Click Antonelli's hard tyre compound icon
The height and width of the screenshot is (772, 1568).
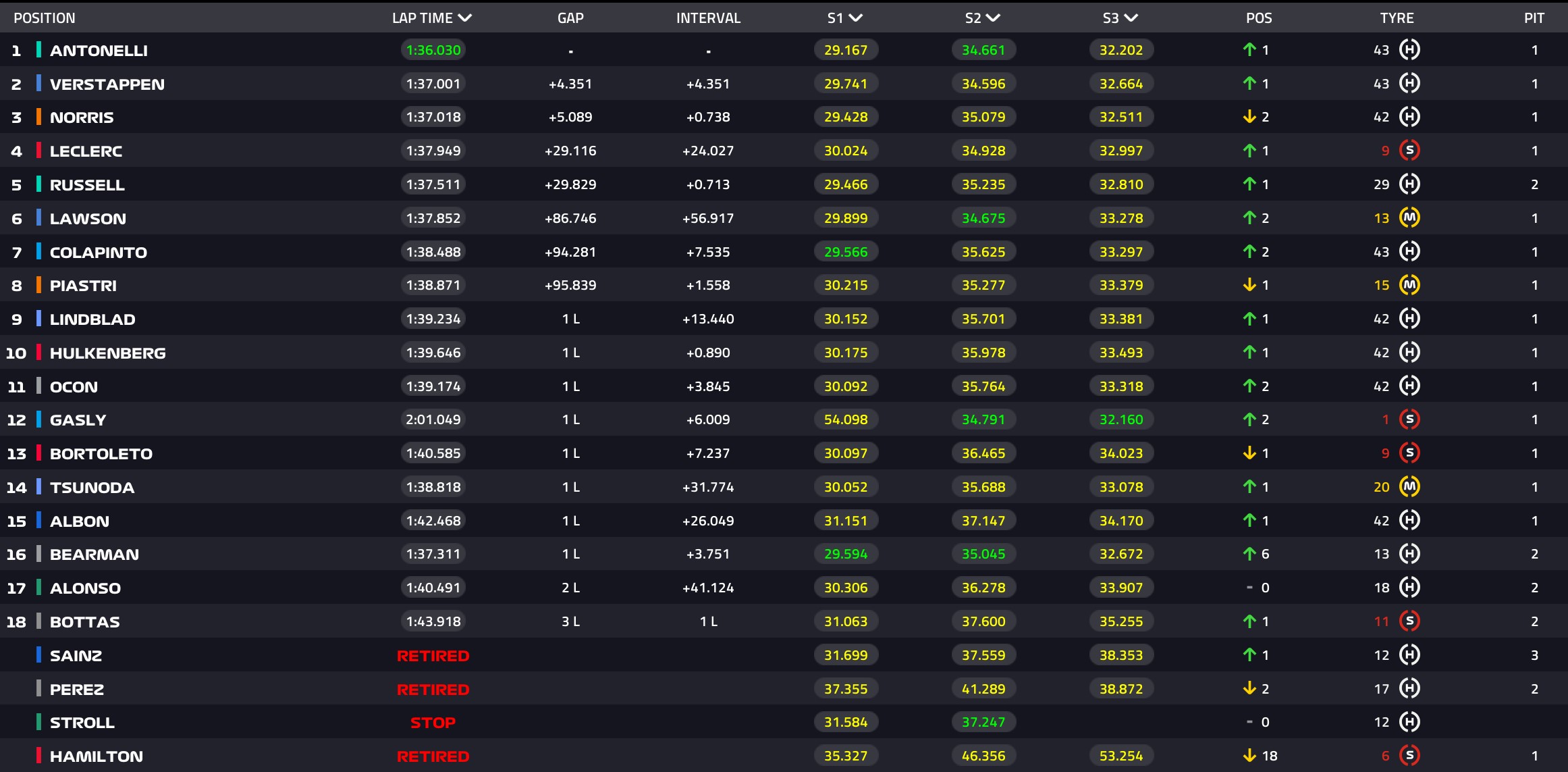click(x=1409, y=49)
